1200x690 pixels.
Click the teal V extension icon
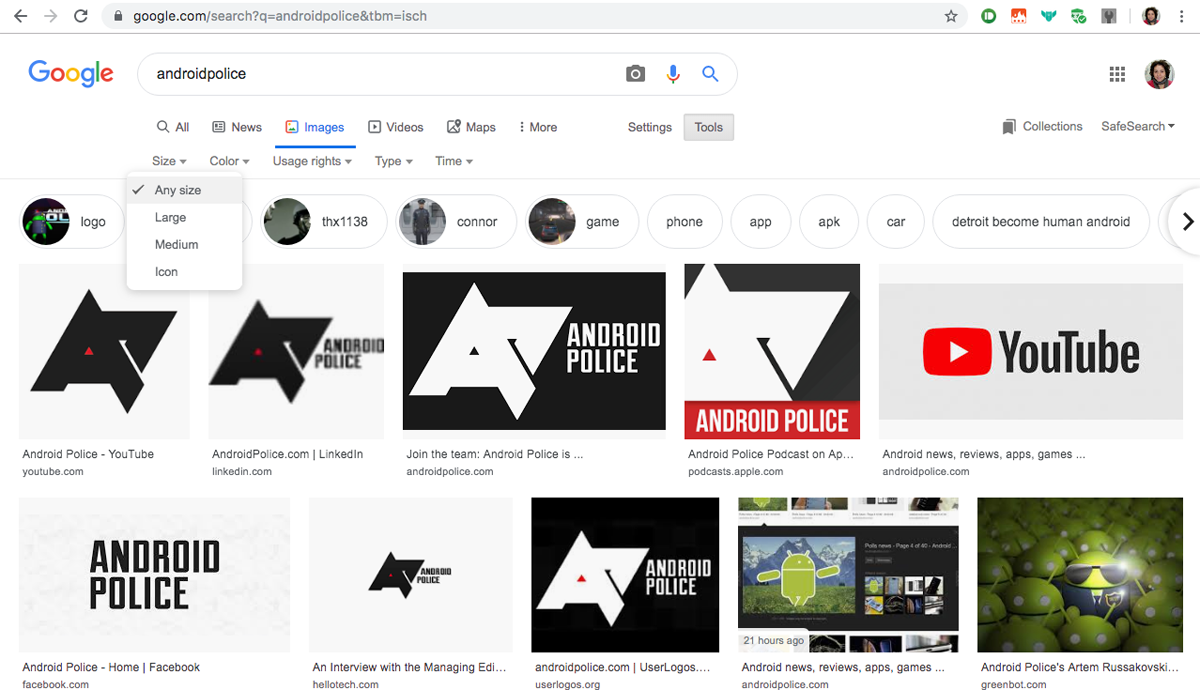click(x=1049, y=16)
